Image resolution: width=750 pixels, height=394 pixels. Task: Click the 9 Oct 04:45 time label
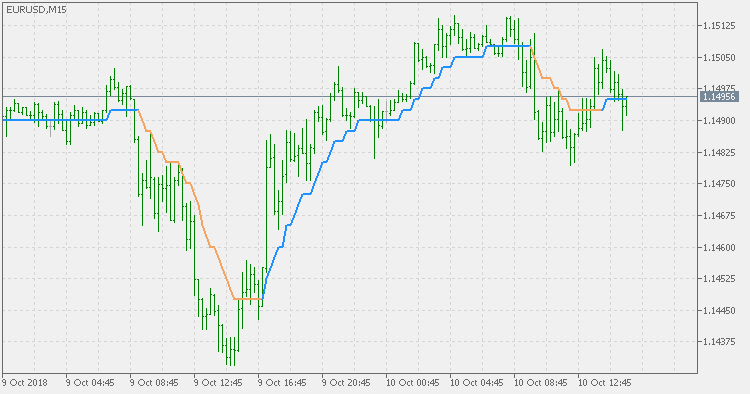[90, 383]
